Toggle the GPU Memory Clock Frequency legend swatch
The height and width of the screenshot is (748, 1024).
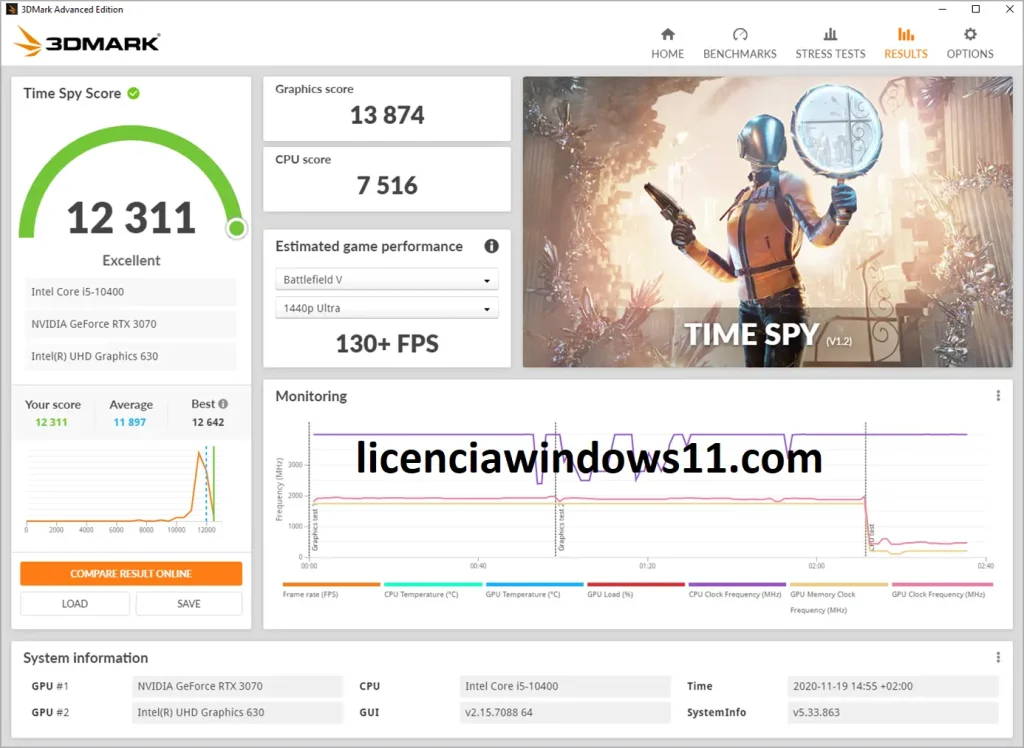point(839,585)
